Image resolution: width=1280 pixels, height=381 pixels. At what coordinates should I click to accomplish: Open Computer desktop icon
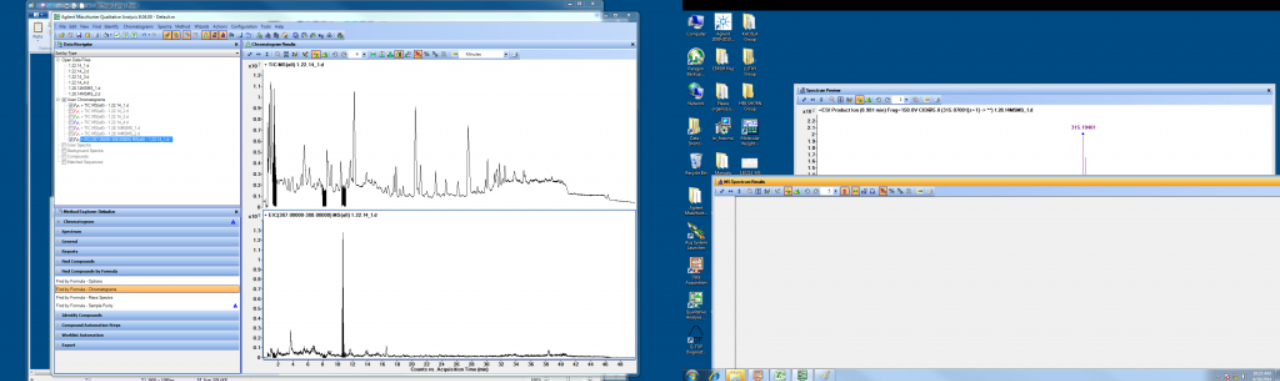coord(696,24)
